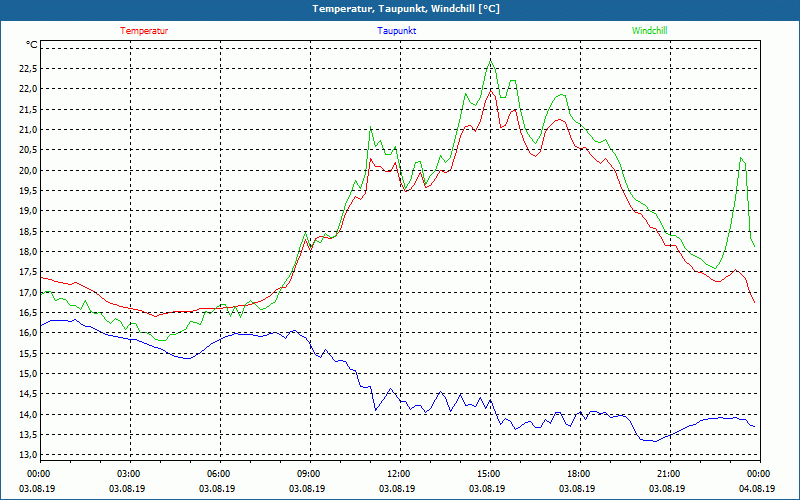Viewport: 800px width, 500px height.
Task: Click the 04.08.19 date label
Action: 757,488
